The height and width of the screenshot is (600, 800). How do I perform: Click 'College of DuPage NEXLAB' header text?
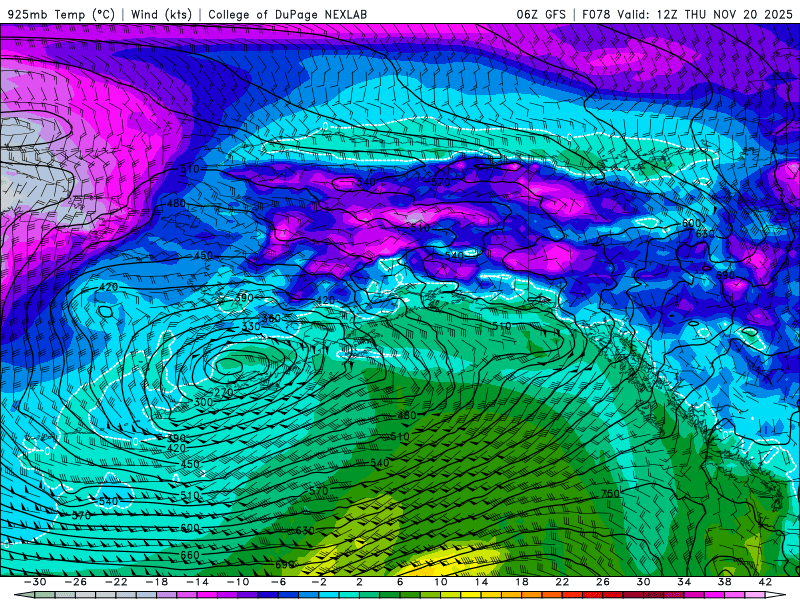287,14
